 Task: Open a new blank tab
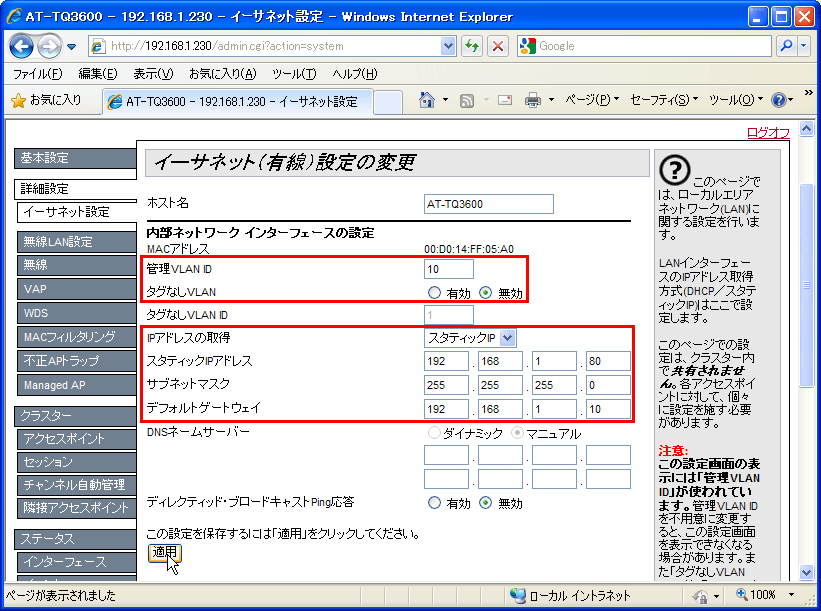(x=388, y=102)
